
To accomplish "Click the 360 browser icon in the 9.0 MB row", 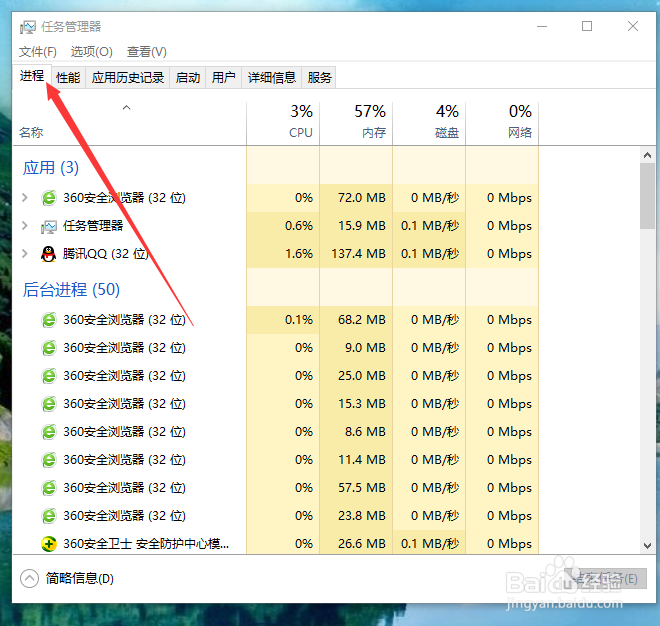I will pyautogui.click(x=49, y=348).
